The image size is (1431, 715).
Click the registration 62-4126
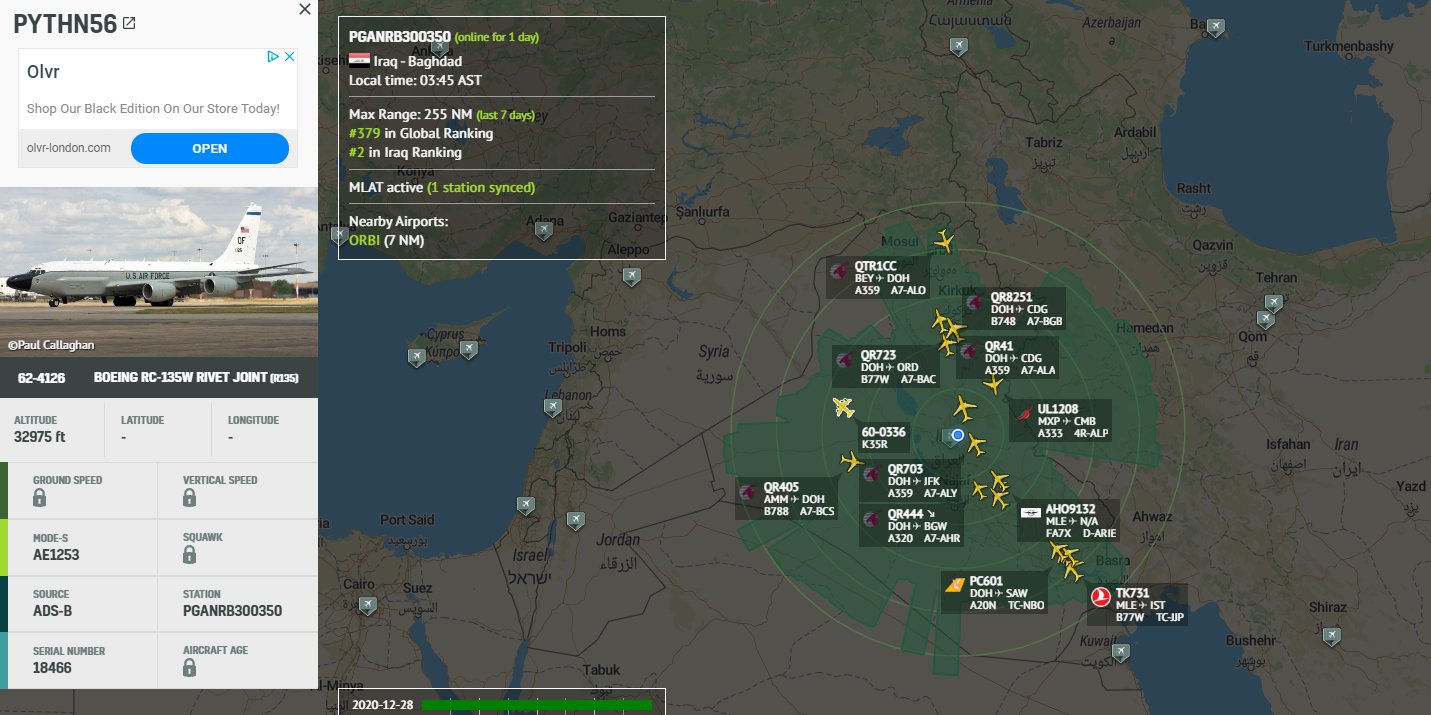(x=41, y=378)
